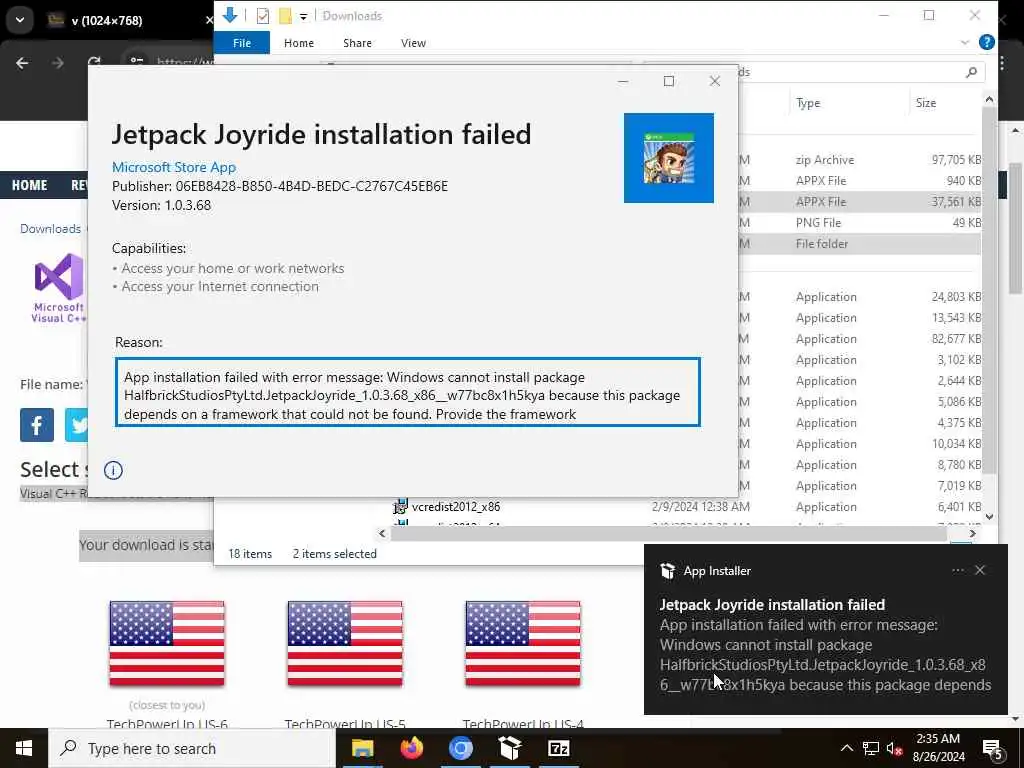1024x768 pixels.
Task: Open 7-Zip from the taskbar
Action: (558, 748)
